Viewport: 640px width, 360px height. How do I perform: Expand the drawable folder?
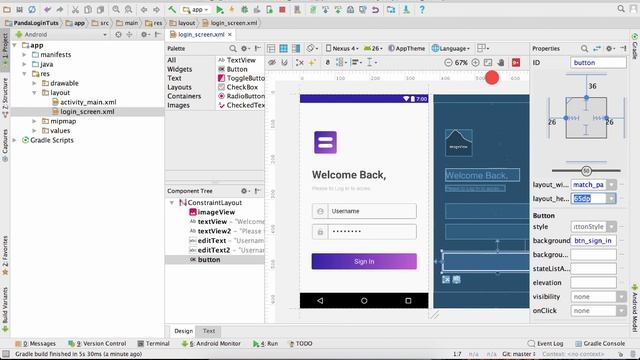35,83
